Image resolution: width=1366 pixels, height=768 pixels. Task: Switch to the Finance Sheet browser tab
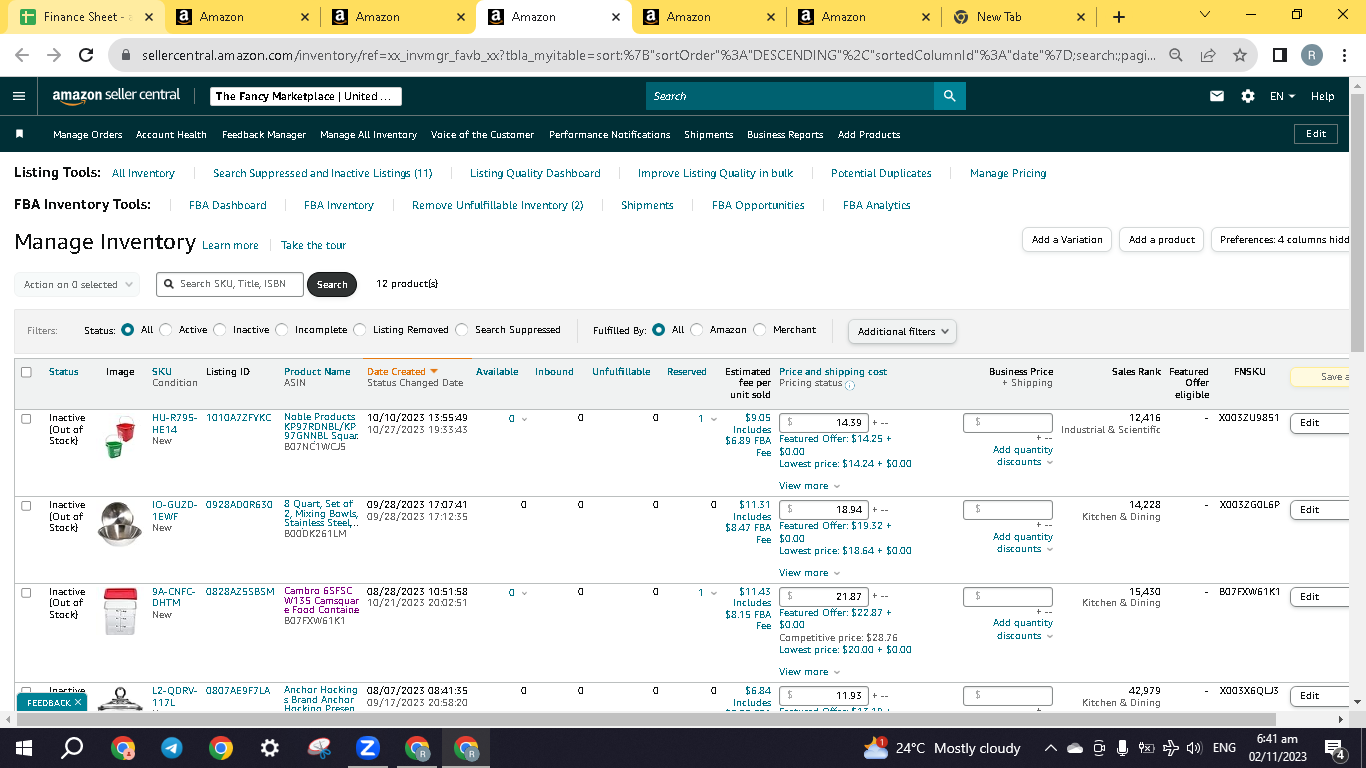pyautogui.click(x=87, y=17)
